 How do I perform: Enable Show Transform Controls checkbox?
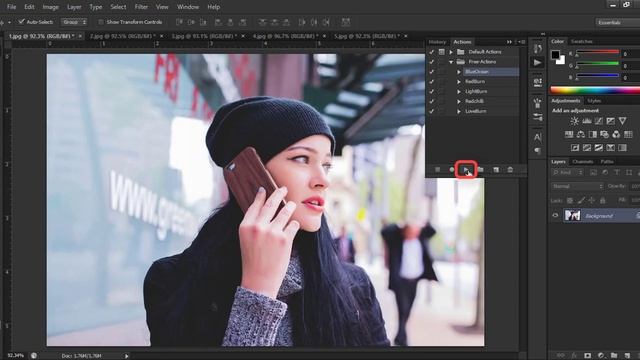tap(100, 22)
